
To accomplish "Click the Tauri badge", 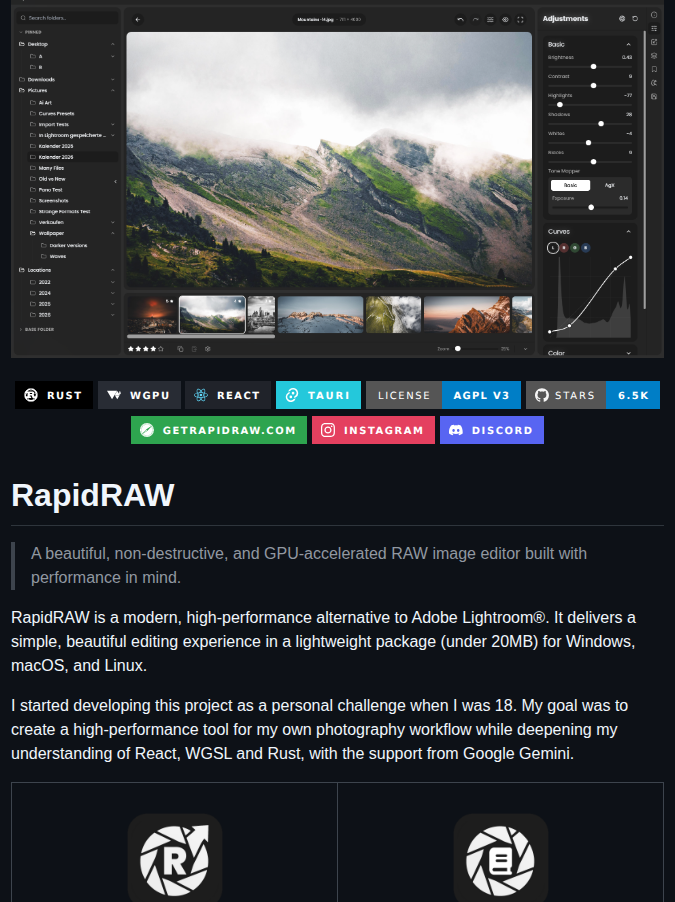I will click(318, 395).
